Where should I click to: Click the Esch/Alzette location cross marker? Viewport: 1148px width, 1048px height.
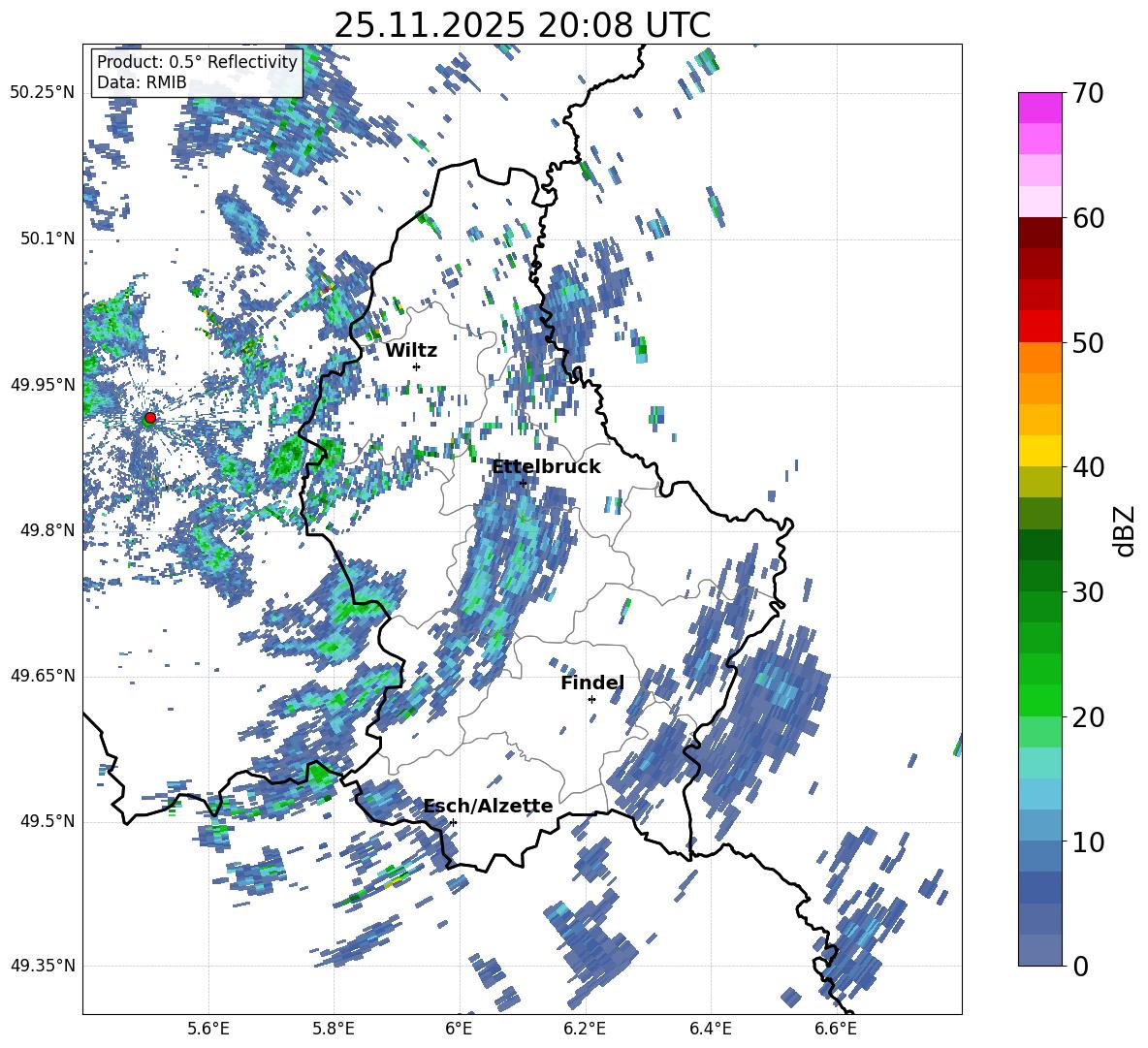pyautogui.click(x=453, y=822)
